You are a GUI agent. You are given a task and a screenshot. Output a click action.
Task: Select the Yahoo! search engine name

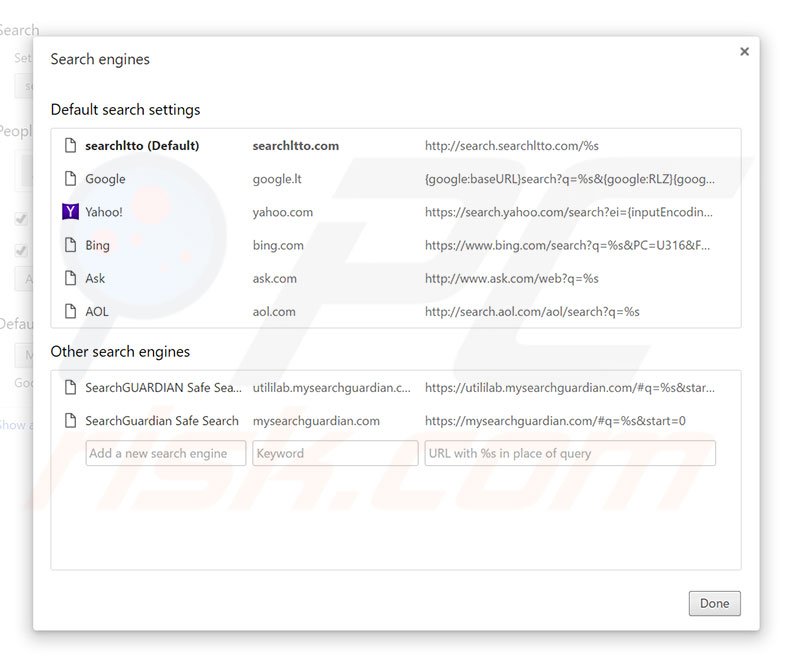(x=104, y=212)
